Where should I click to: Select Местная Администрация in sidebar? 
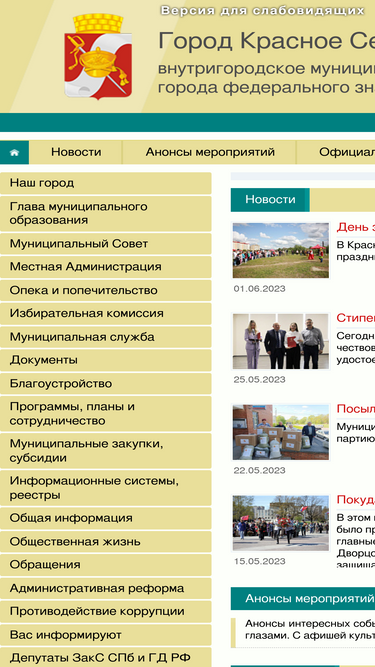[x=105, y=267]
